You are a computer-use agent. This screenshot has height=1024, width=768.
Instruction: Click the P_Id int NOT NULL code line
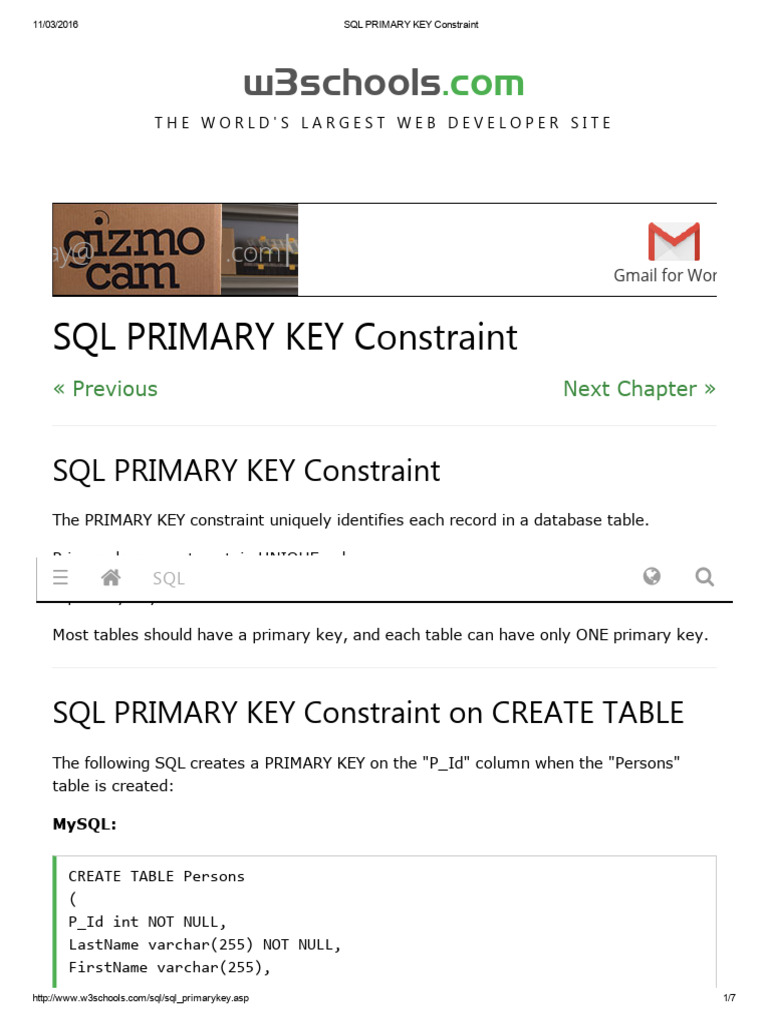click(x=148, y=922)
